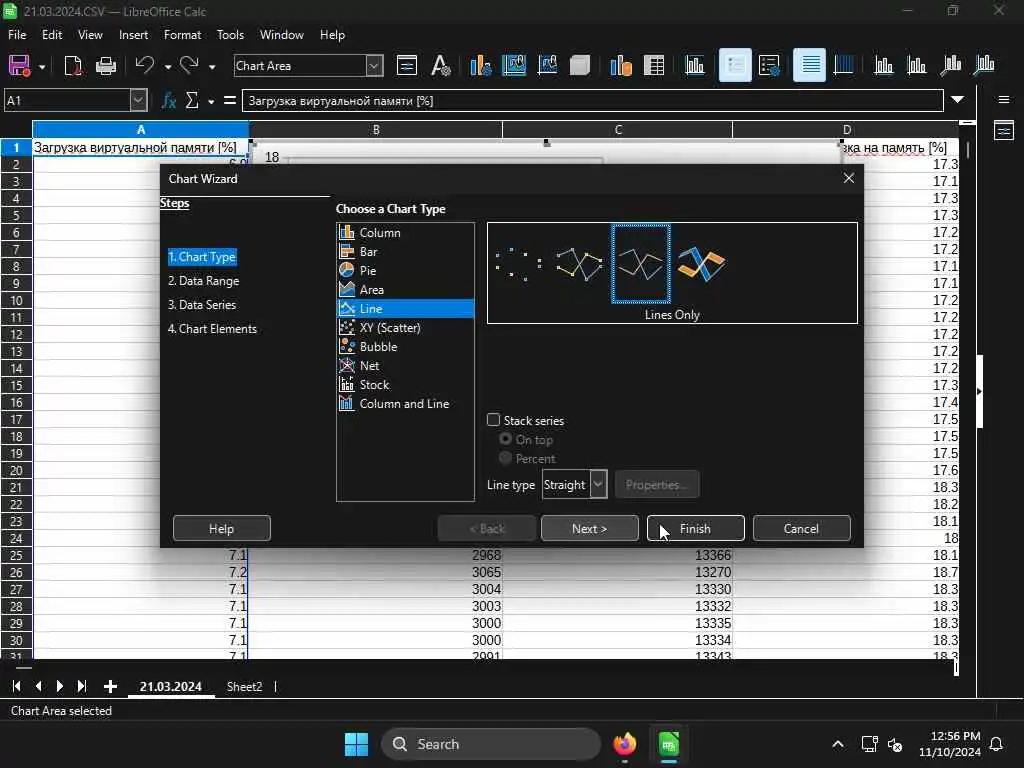Open the Sum function dropdown arrow
This screenshot has width=1024, height=768.
pyautogui.click(x=211, y=101)
